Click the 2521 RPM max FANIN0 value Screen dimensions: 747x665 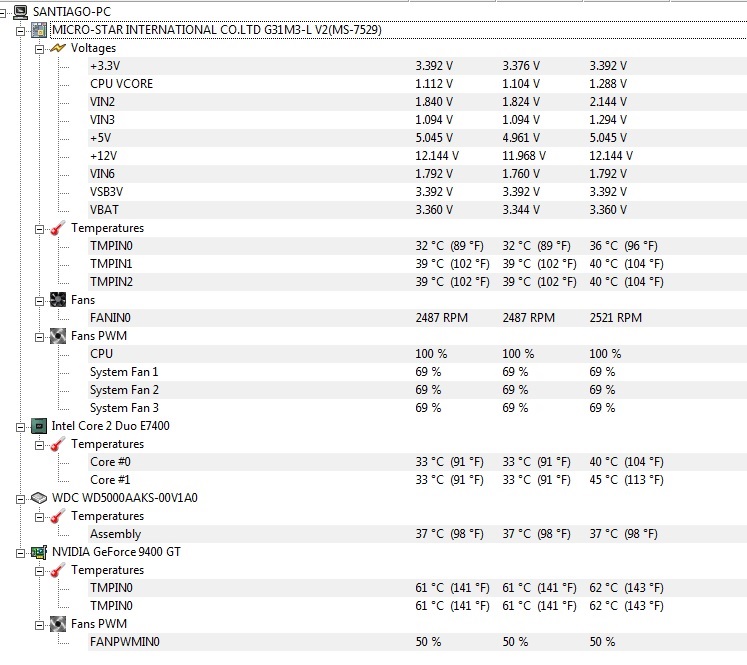616,318
